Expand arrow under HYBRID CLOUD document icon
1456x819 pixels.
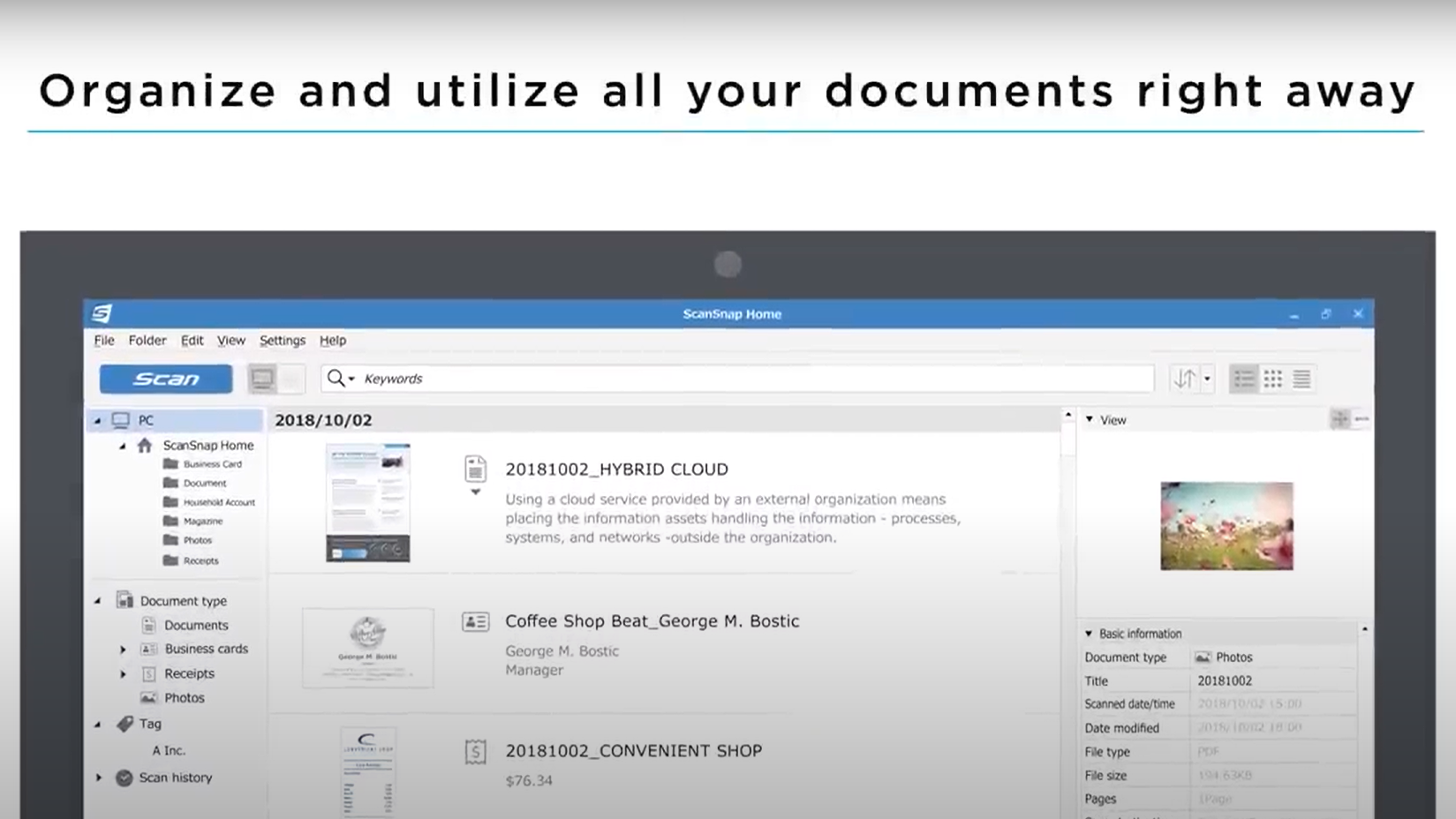tap(475, 492)
